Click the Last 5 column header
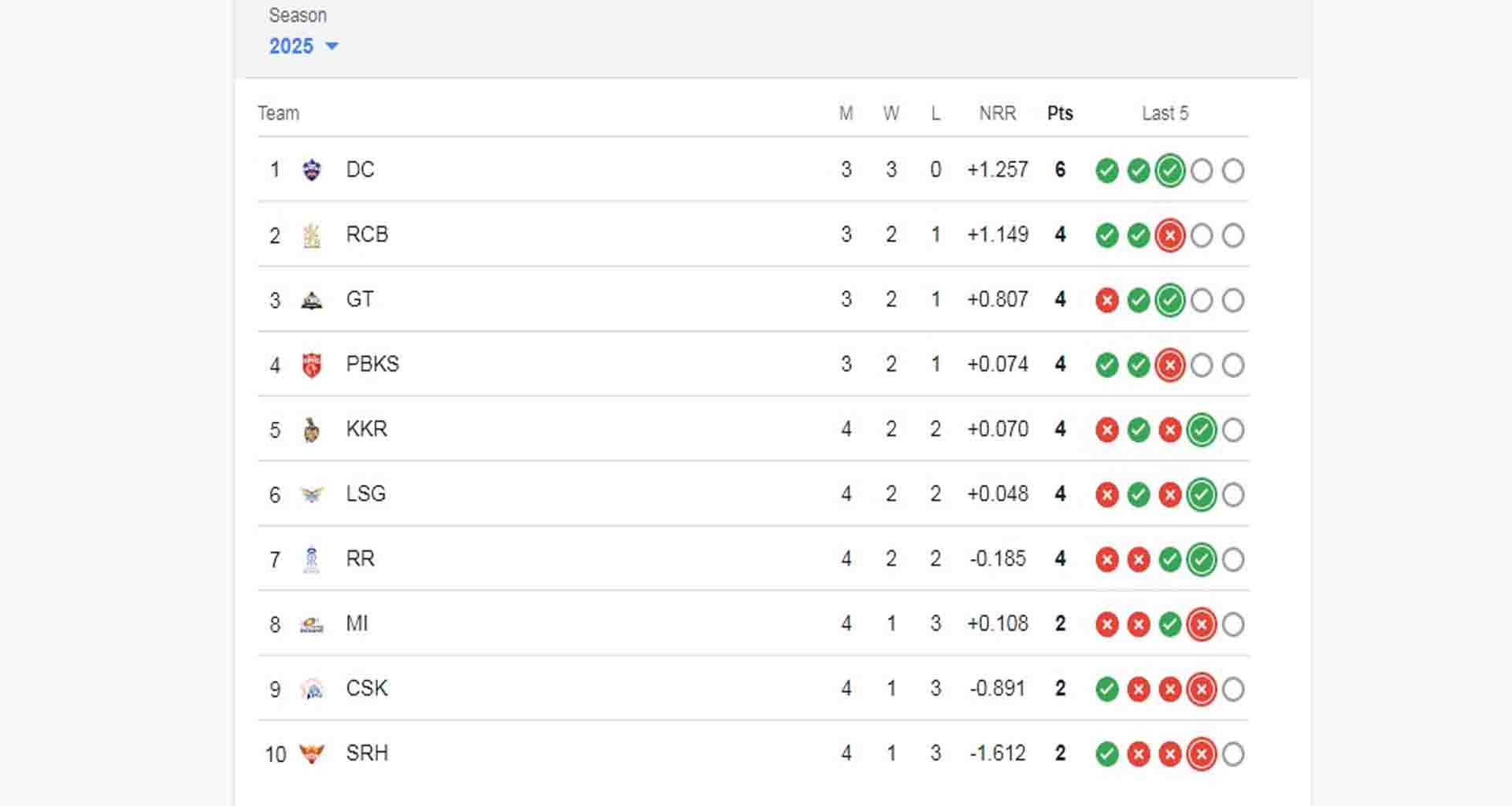Viewport: 1512px width, 806px height. pyautogui.click(x=1165, y=113)
